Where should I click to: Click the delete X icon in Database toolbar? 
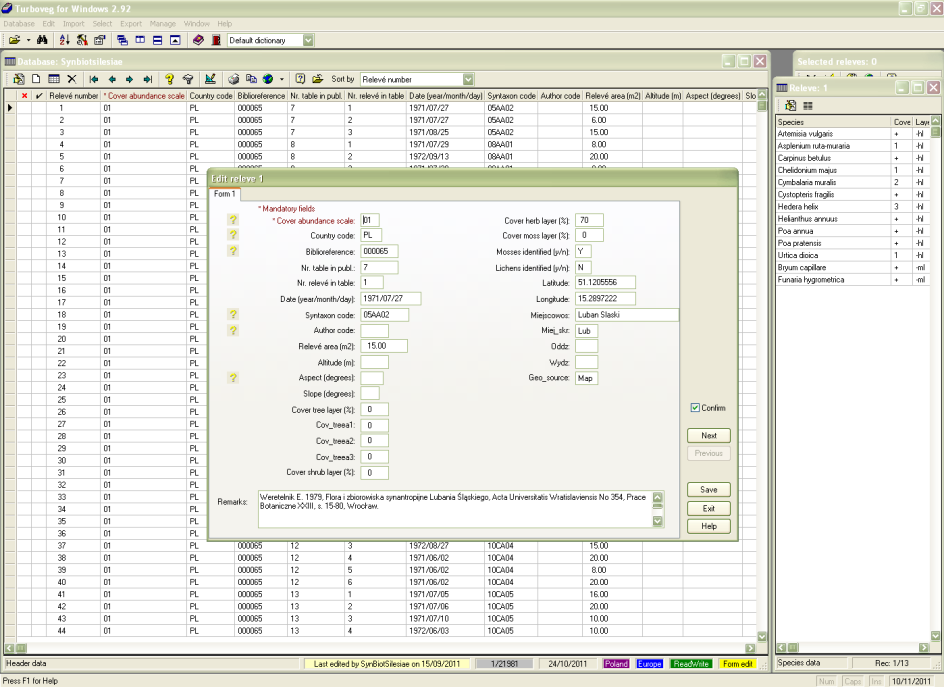point(72,79)
